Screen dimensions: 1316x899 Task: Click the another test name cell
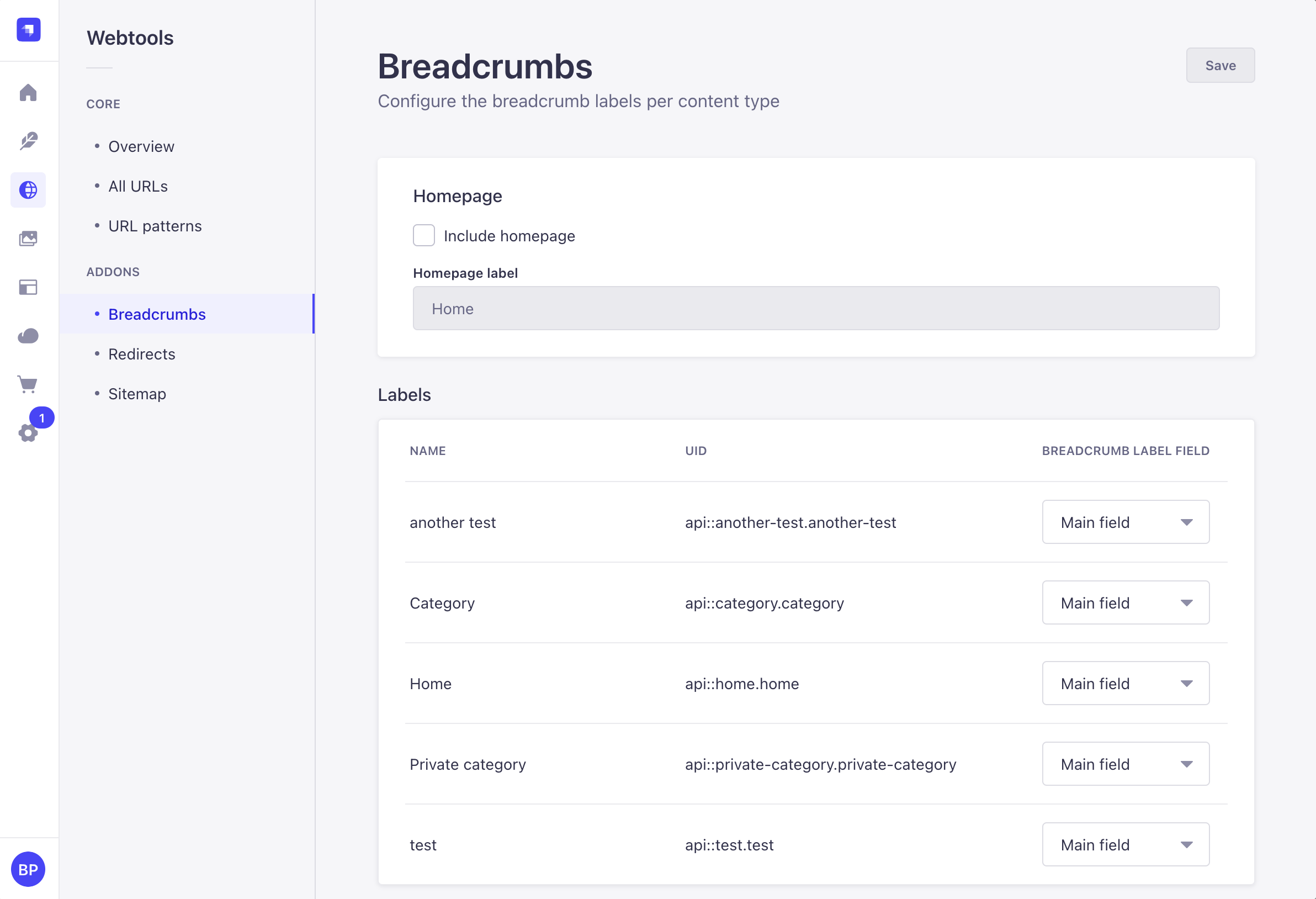tap(453, 522)
